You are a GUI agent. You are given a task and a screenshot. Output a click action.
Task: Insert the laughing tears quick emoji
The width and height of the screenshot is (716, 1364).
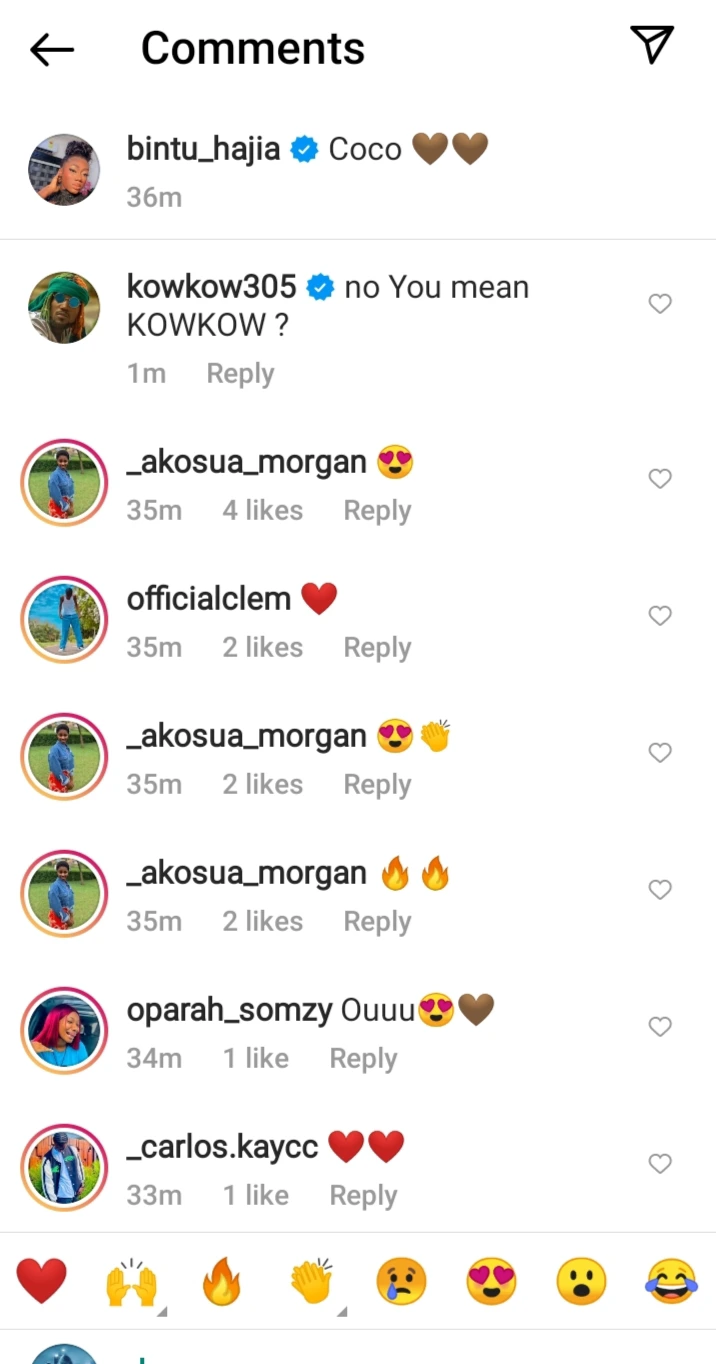point(672,1282)
